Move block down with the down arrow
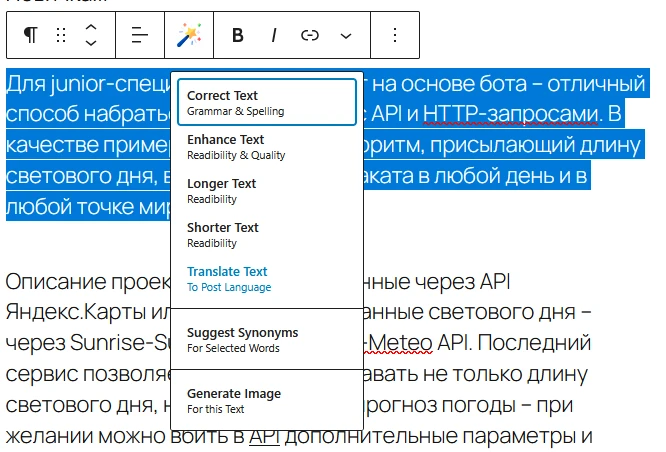 click(91, 42)
